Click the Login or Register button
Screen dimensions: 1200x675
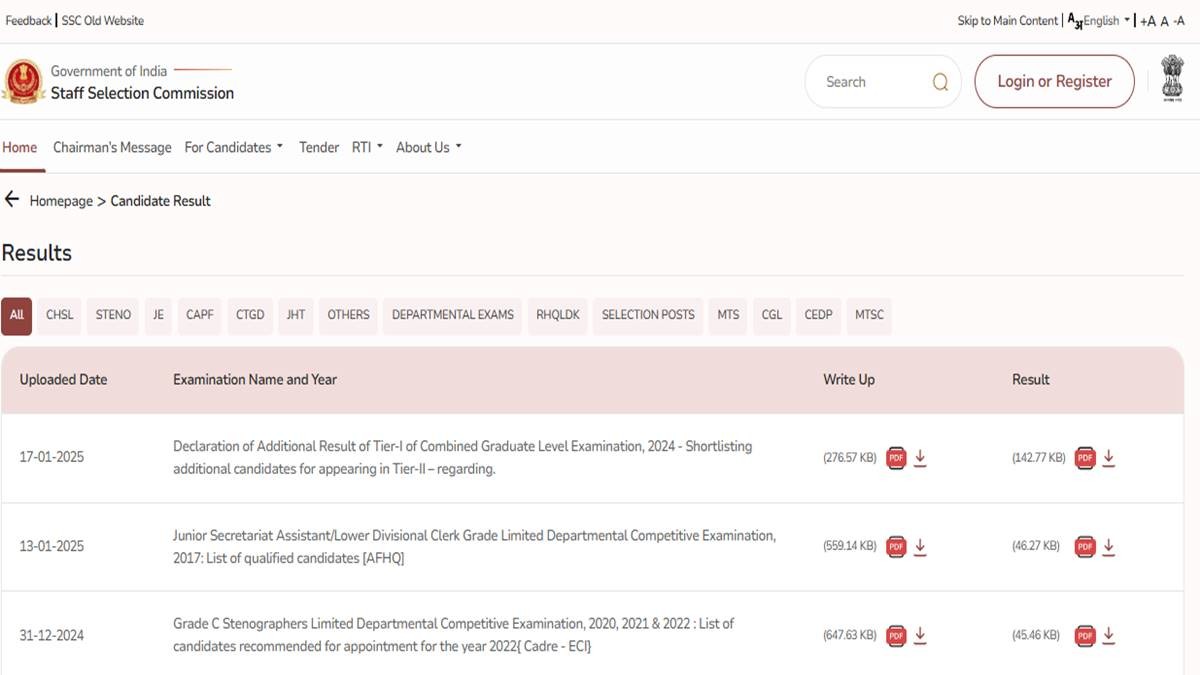pyautogui.click(x=1054, y=82)
